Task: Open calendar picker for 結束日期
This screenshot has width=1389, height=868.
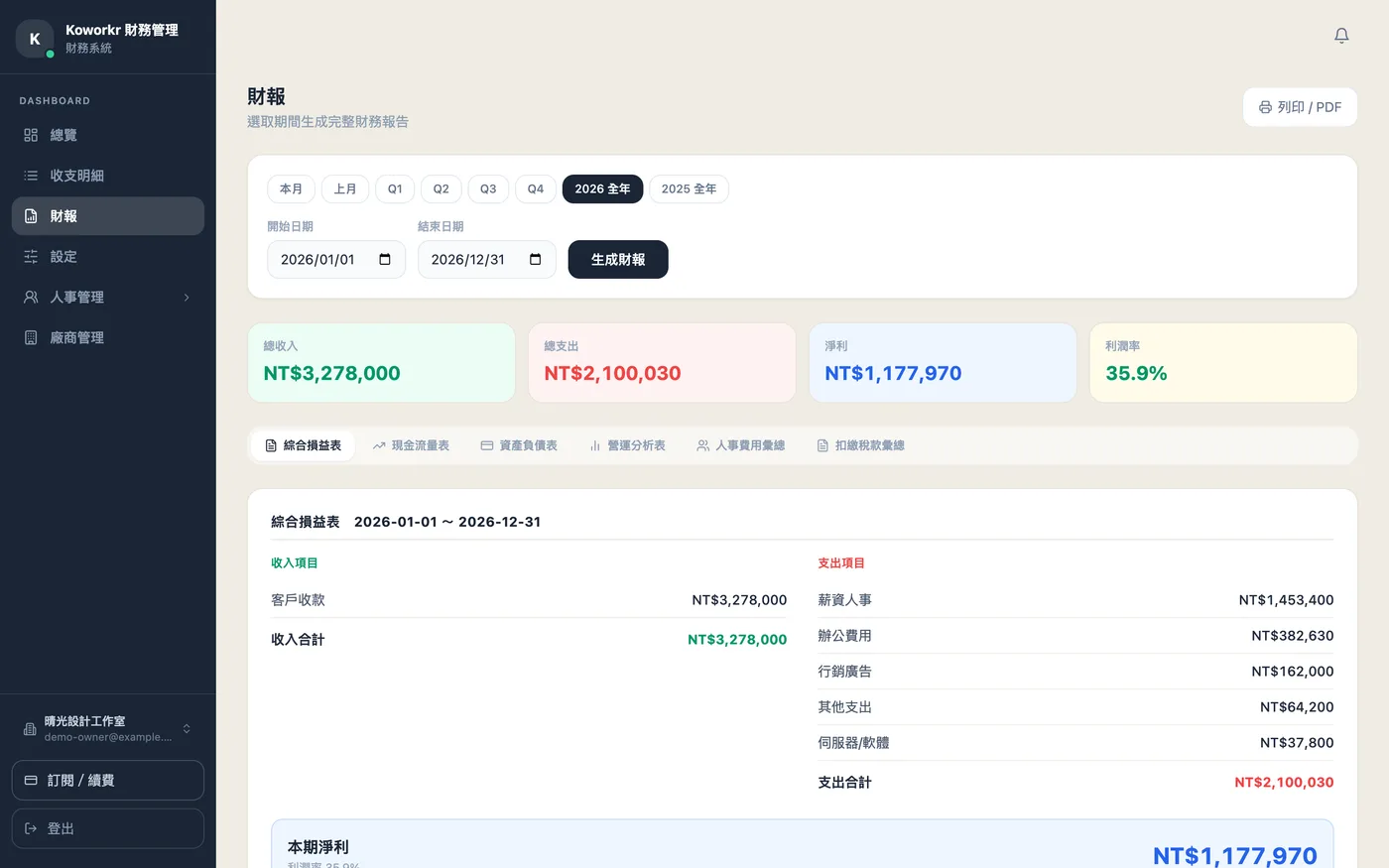Action: [x=536, y=260]
